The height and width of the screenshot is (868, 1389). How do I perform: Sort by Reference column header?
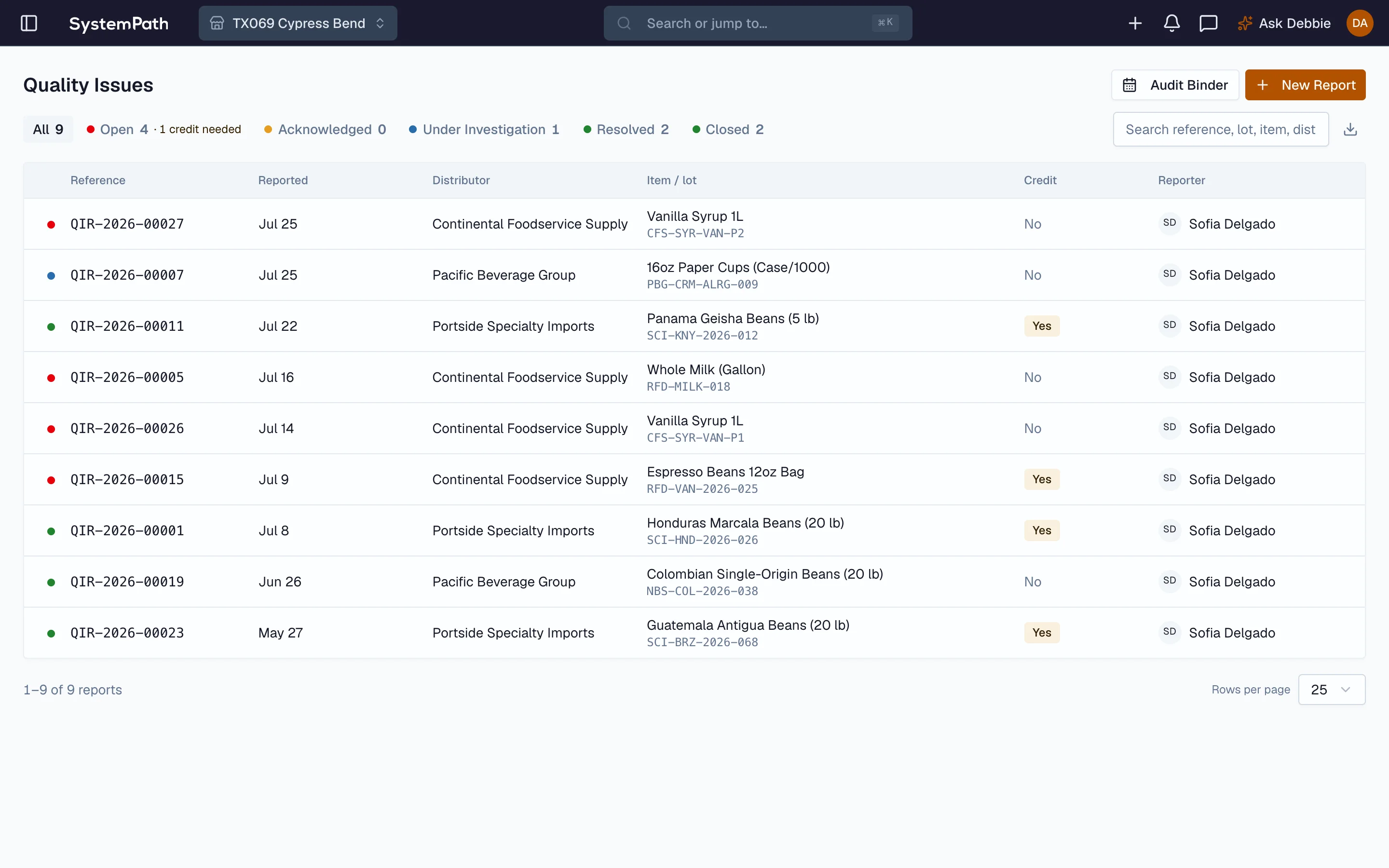[x=97, y=180]
